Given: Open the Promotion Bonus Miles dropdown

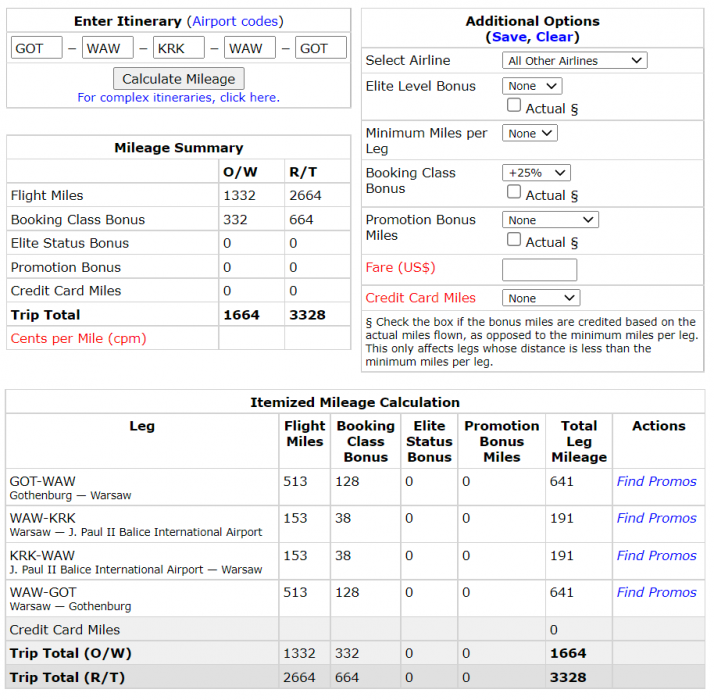Looking at the screenshot, I should coord(549,220).
